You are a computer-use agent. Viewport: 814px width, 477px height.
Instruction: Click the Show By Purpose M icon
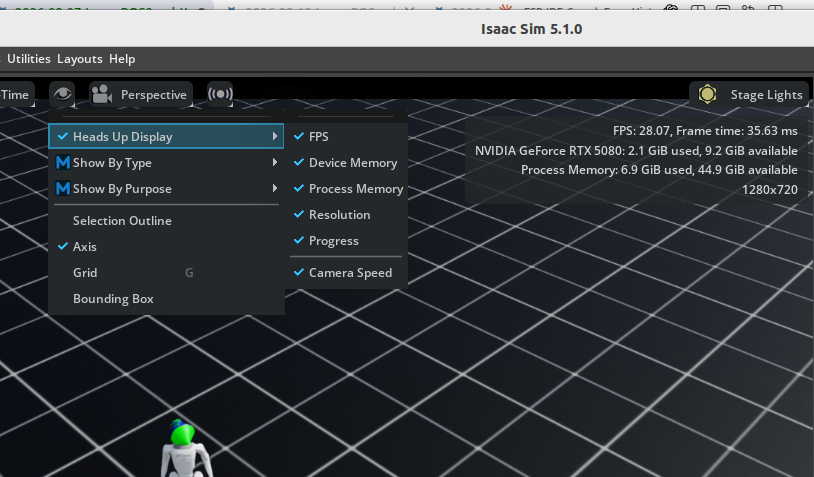(63, 188)
